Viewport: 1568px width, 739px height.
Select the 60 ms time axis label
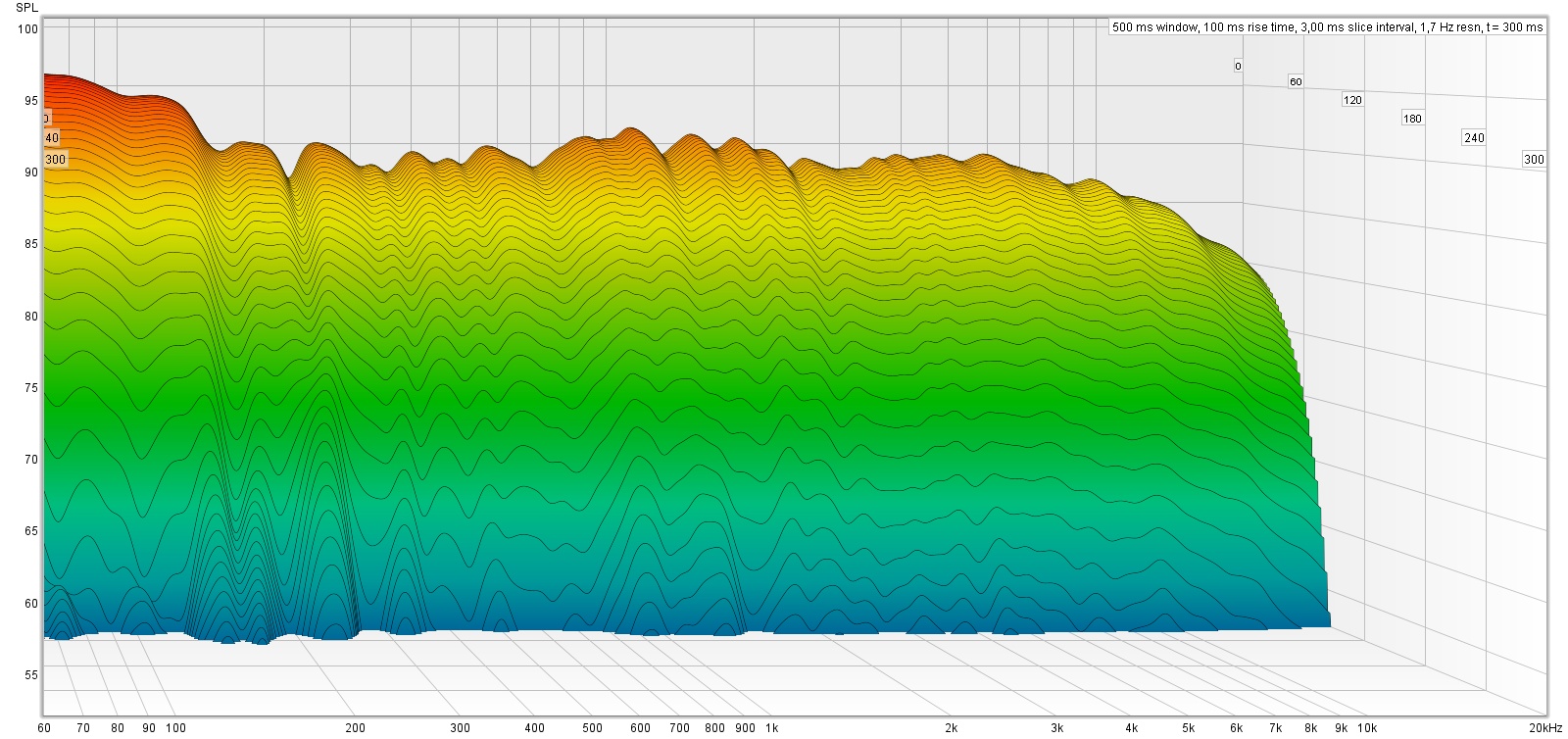click(1296, 82)
